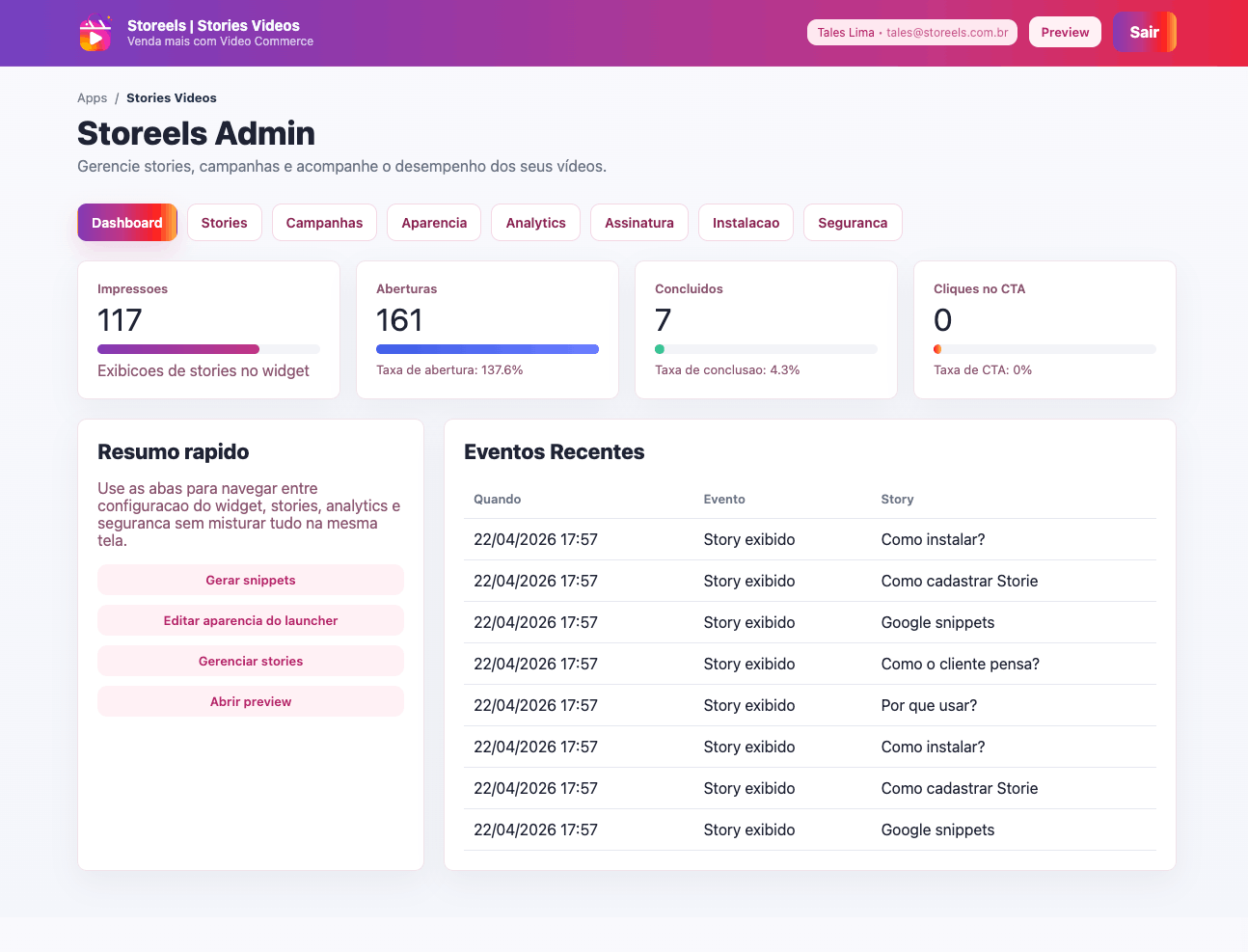
Task: Follow the Apps breadcrumb link
Action: point(92,98)
